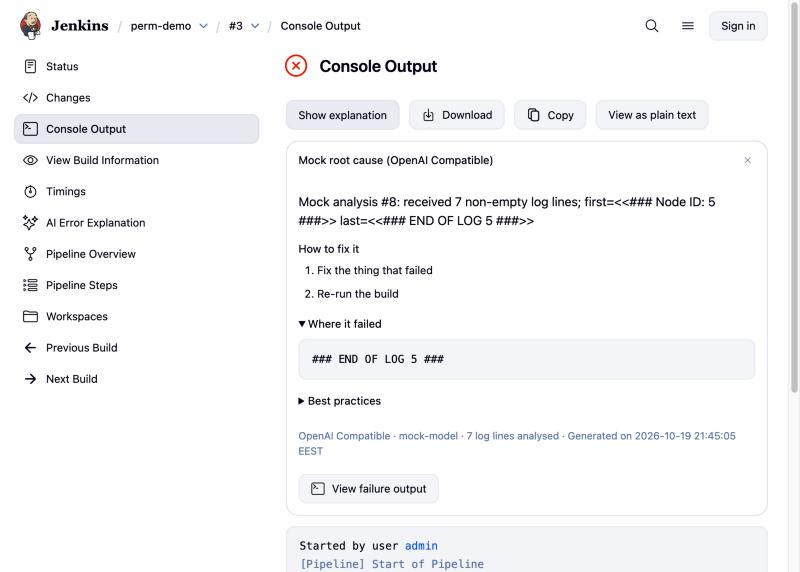
Task: Expand the Best practices section
Action: tap(340, 401)
